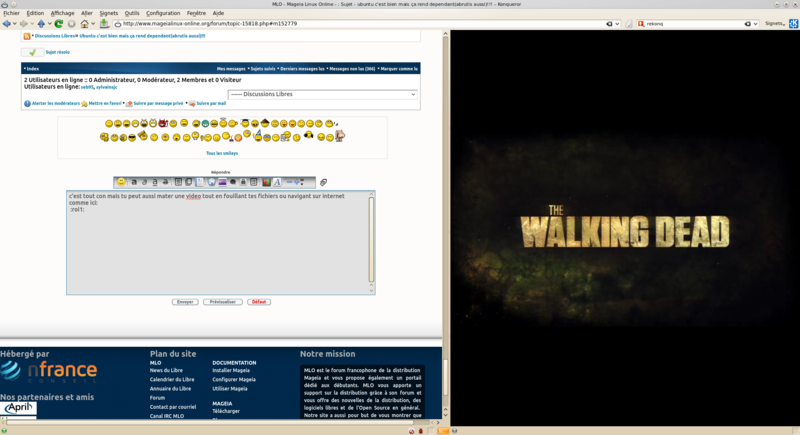Reload the page with green refresh icon
Image resolution: width=800 pixels, height=435 pixels.
coord(59,23)
